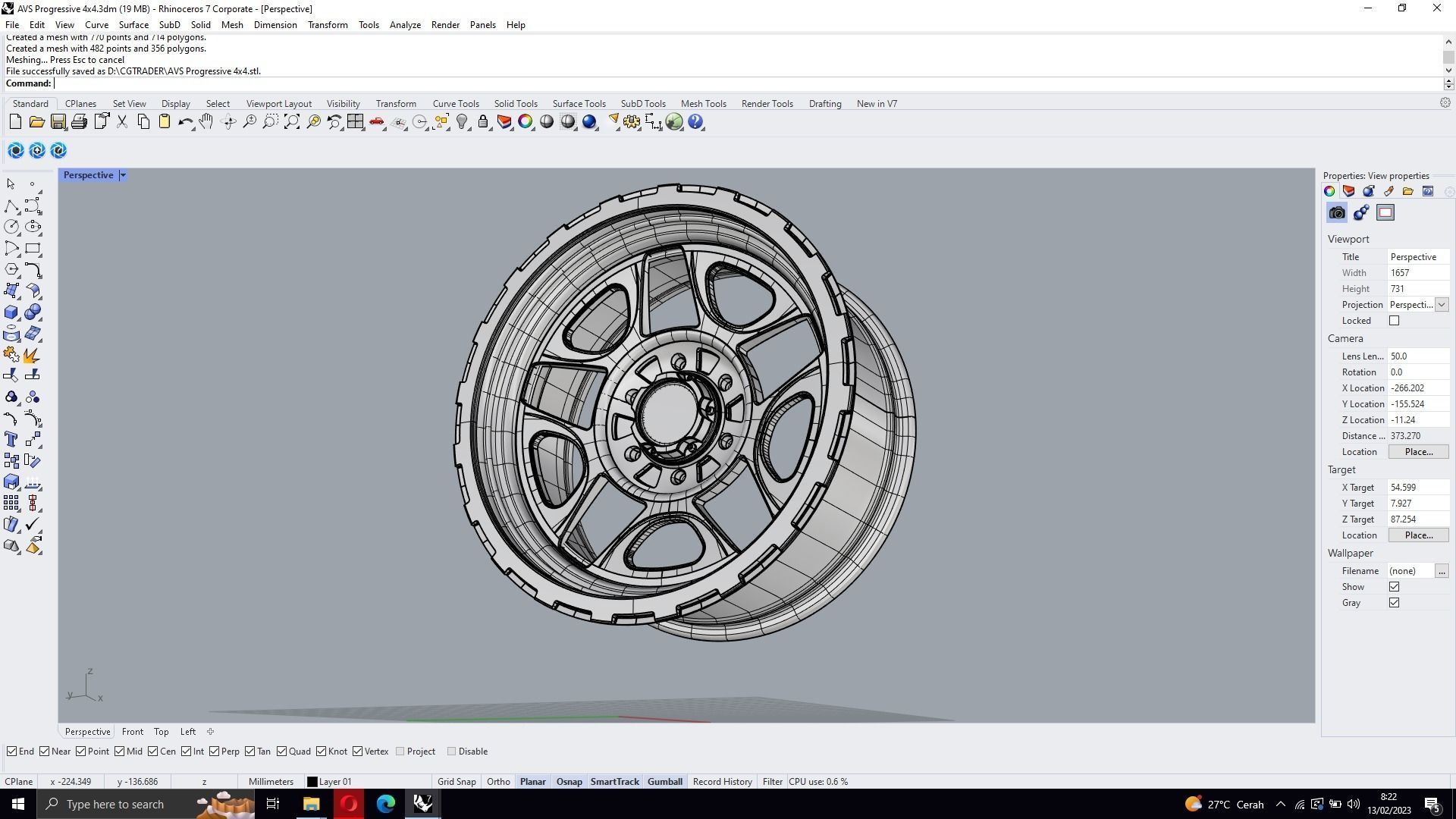Click the Four Viewports layout icon
The width and height of the screenshot is (1456, 819).
coord(356,122)
